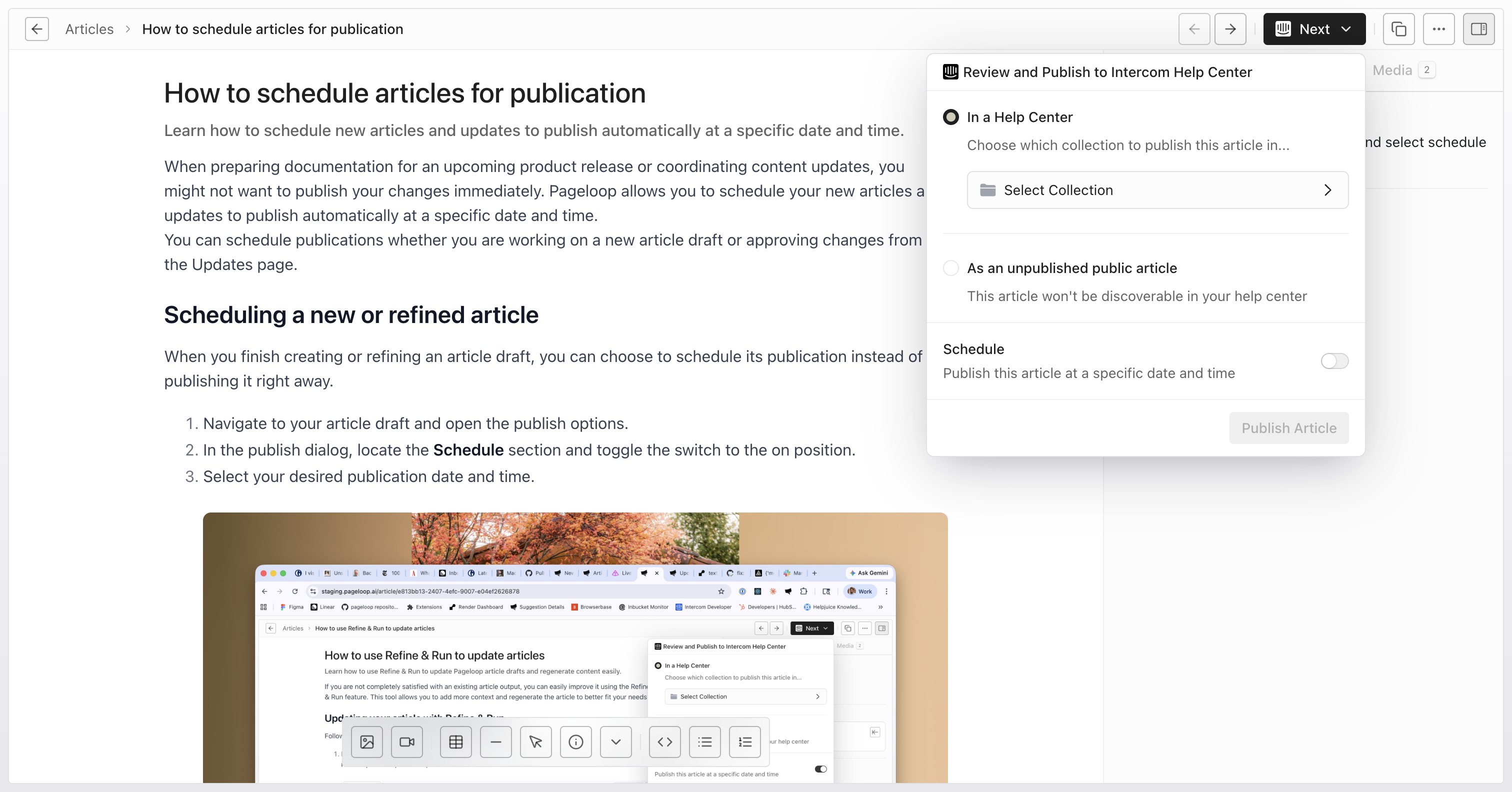The width and height of the screenshot is (1512, 792).
Task: Insert a video from the floating toolbar
Action: point(407,742)
